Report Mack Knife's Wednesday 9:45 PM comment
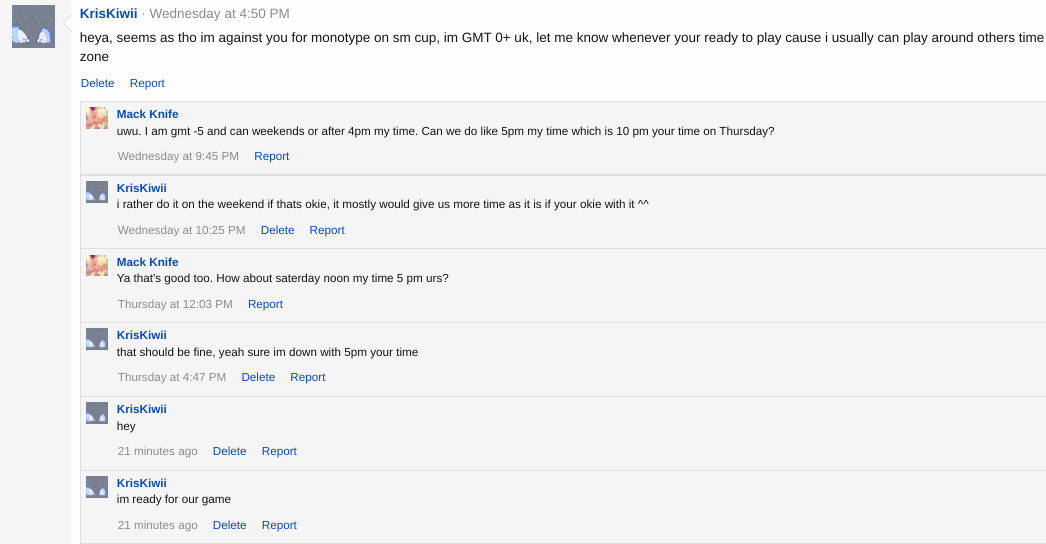The width and height of the screenshot is (1046, 544). [x=272, y=156]
